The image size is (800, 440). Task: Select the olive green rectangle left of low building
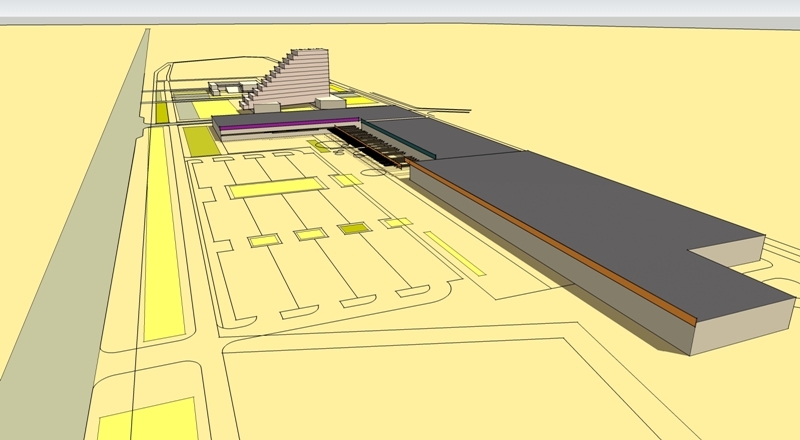pyautogui.click(x=201, y=141)
